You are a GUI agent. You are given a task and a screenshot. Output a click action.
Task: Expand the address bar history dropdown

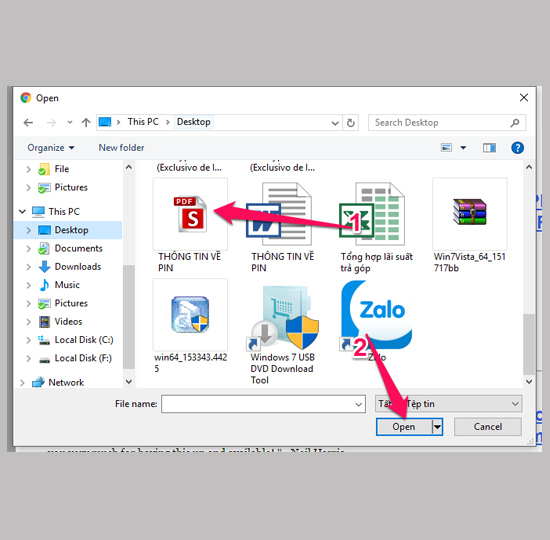(335, 123)
